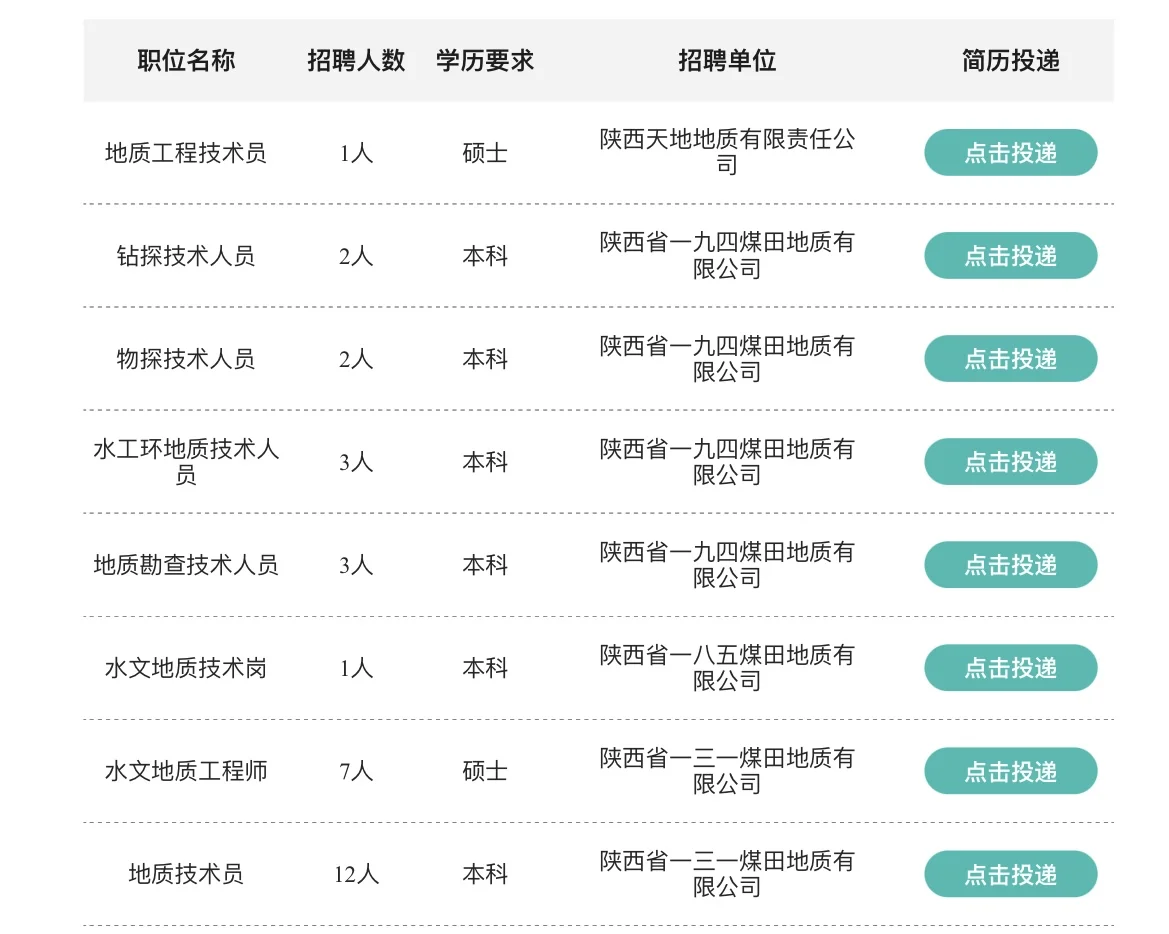
Task: Select job title 地质勘查技术人员
Action: click(x=186, y=565)
